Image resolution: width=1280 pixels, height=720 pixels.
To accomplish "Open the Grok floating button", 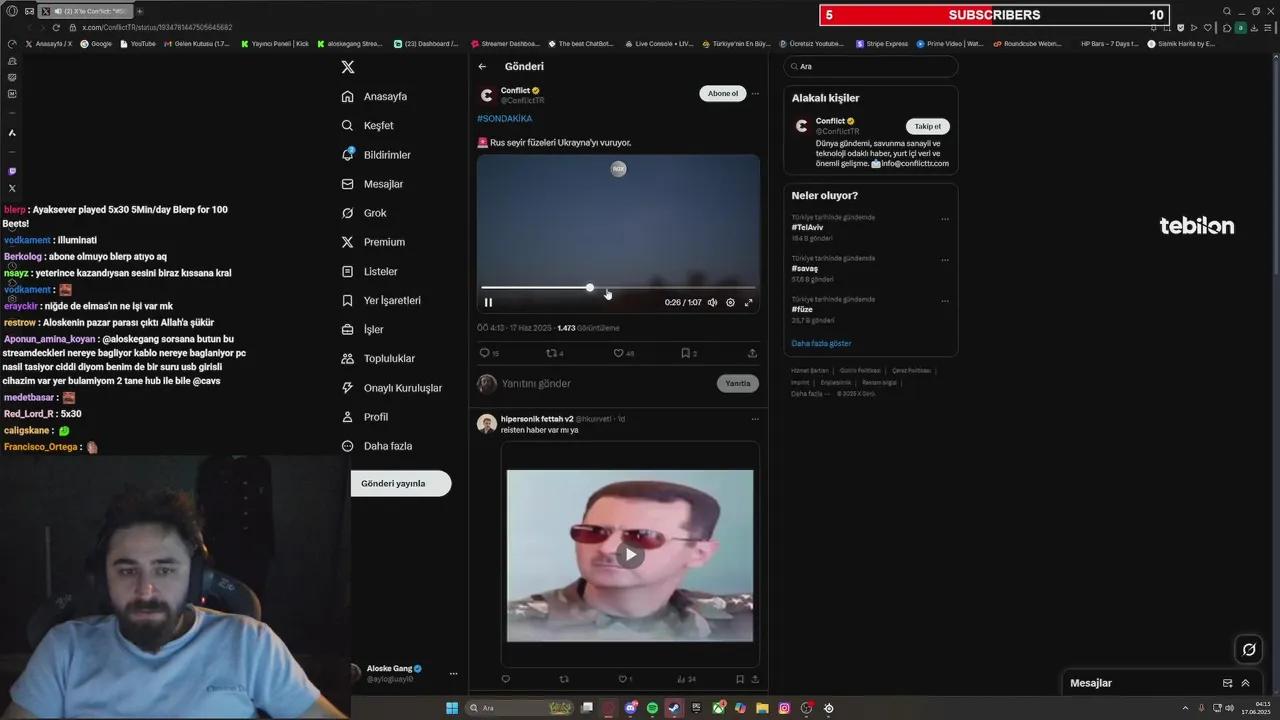I will pos(1249,650).
